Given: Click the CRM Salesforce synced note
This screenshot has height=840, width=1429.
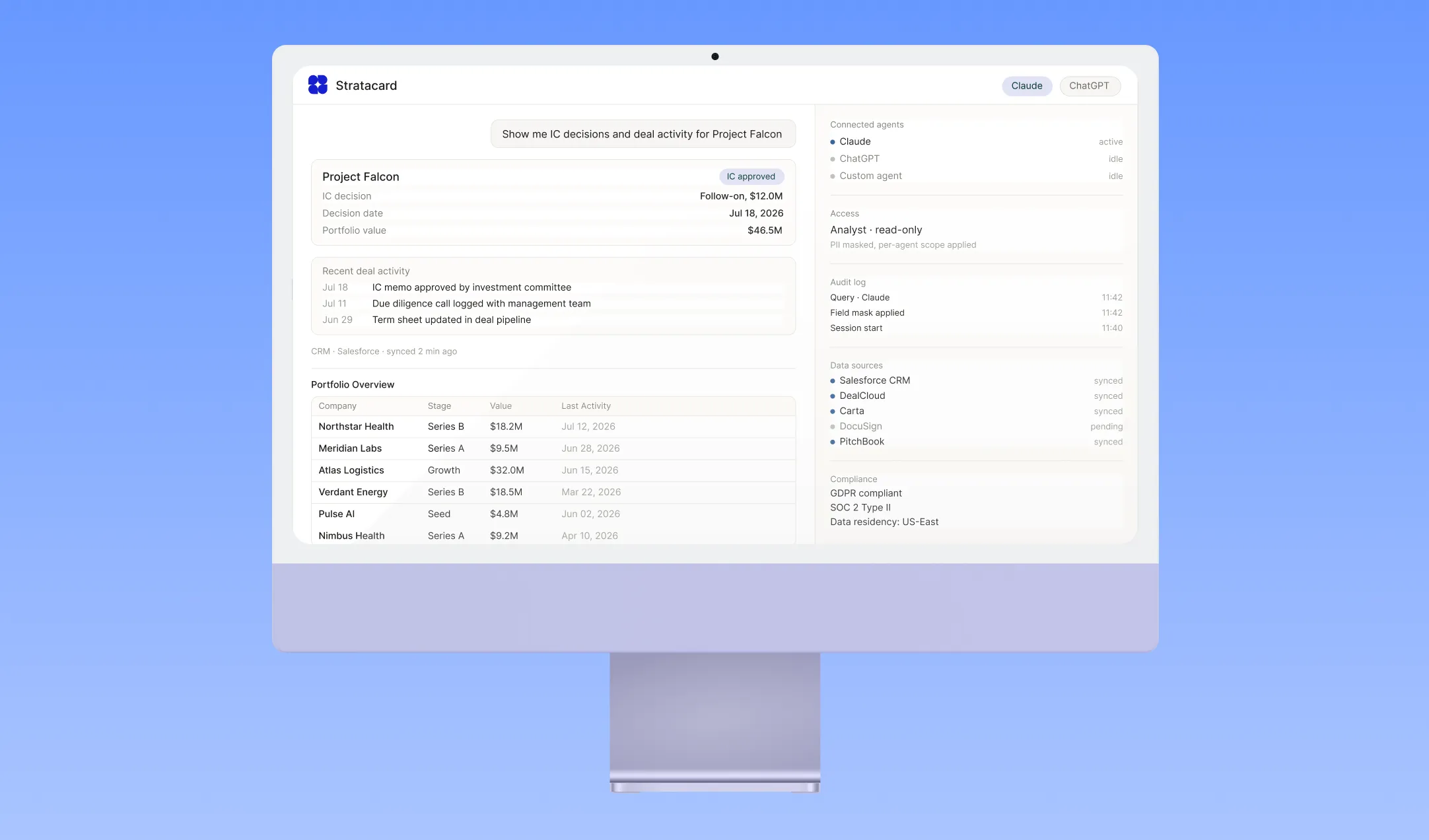Looking at the screenshot, I should click(384, 351).
